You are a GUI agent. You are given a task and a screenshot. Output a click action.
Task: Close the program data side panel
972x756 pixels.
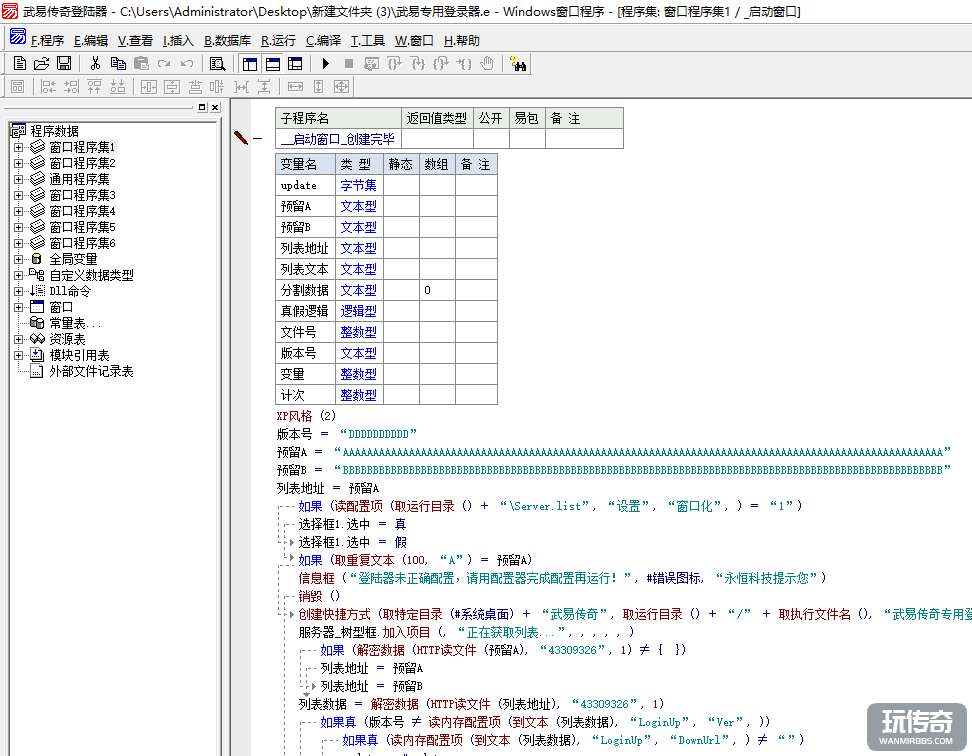pos(215,107)
